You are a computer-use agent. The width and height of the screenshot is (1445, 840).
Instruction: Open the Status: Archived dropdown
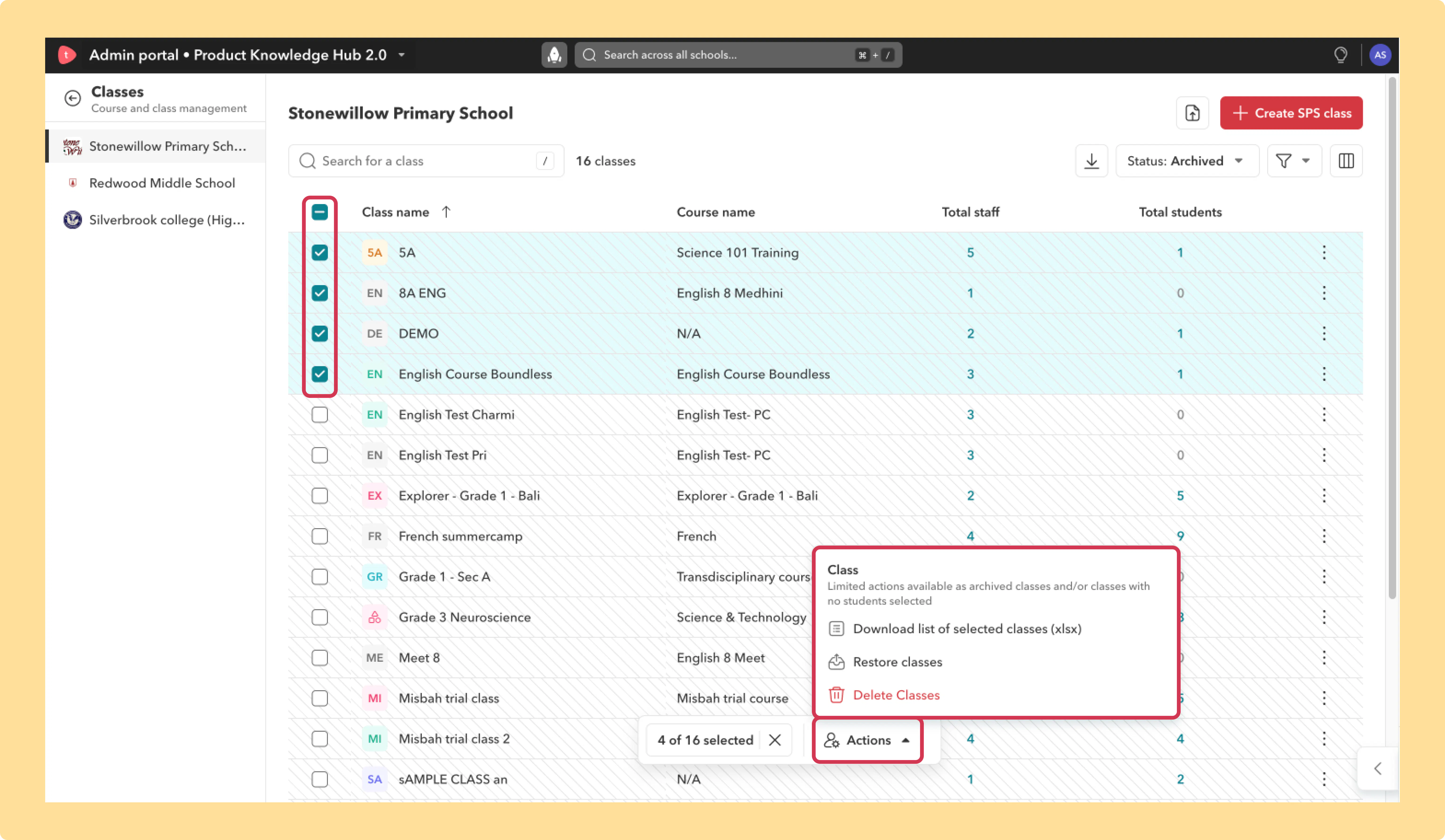pos(1187,161)
